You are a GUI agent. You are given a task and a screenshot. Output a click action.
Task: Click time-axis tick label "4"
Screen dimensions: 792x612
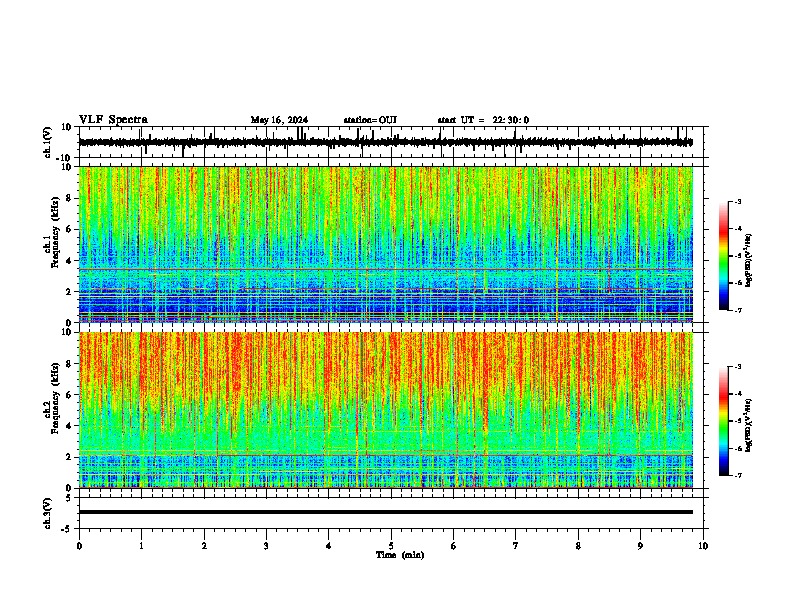pos(329,546)
